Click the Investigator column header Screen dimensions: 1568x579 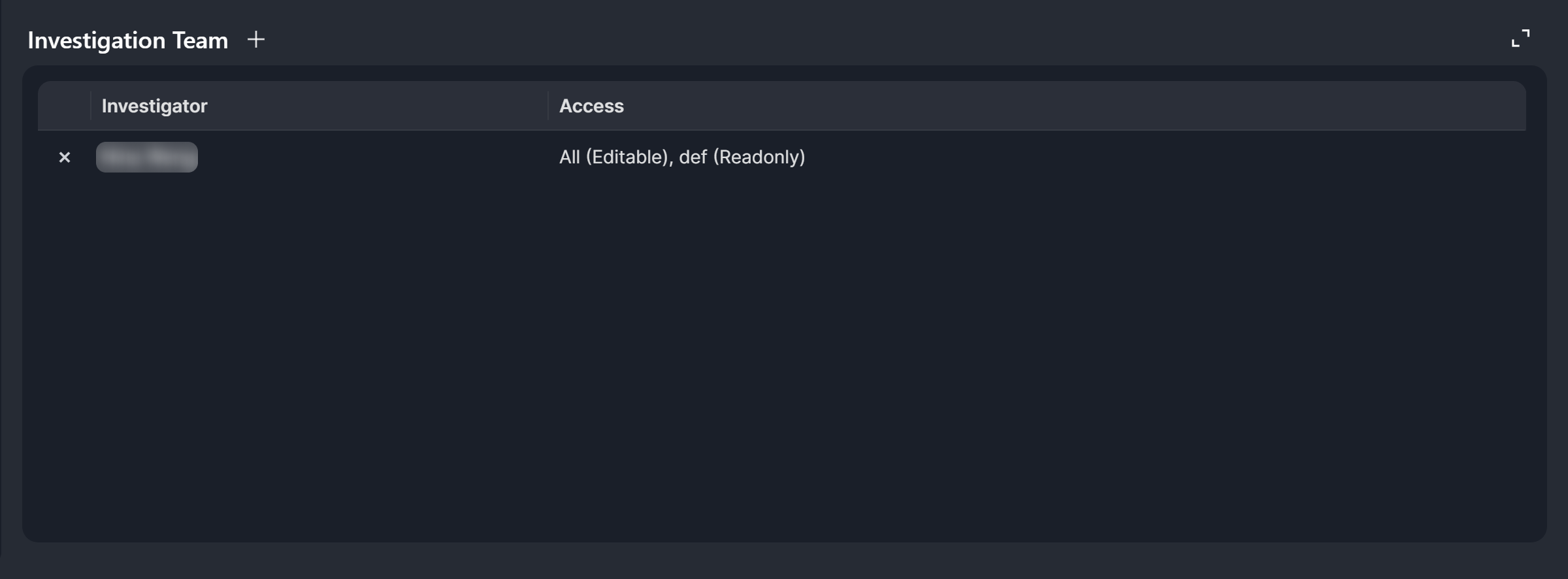[154, 106]
